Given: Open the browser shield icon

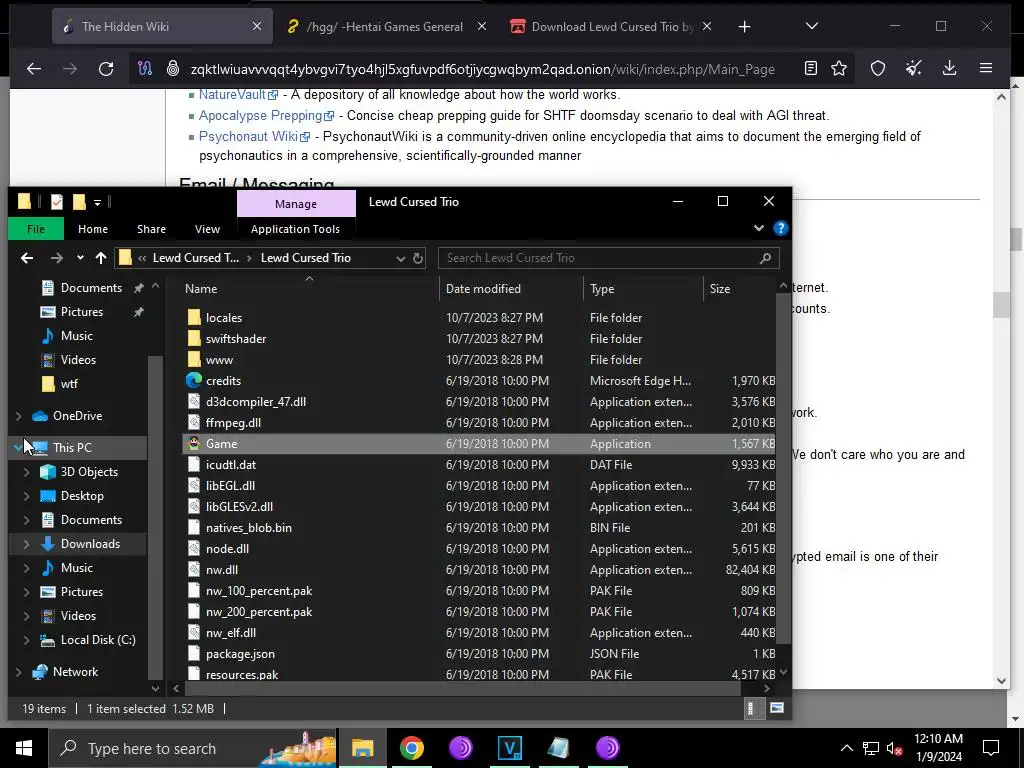Looking at the screenshot, I should (x=878, y=69).
